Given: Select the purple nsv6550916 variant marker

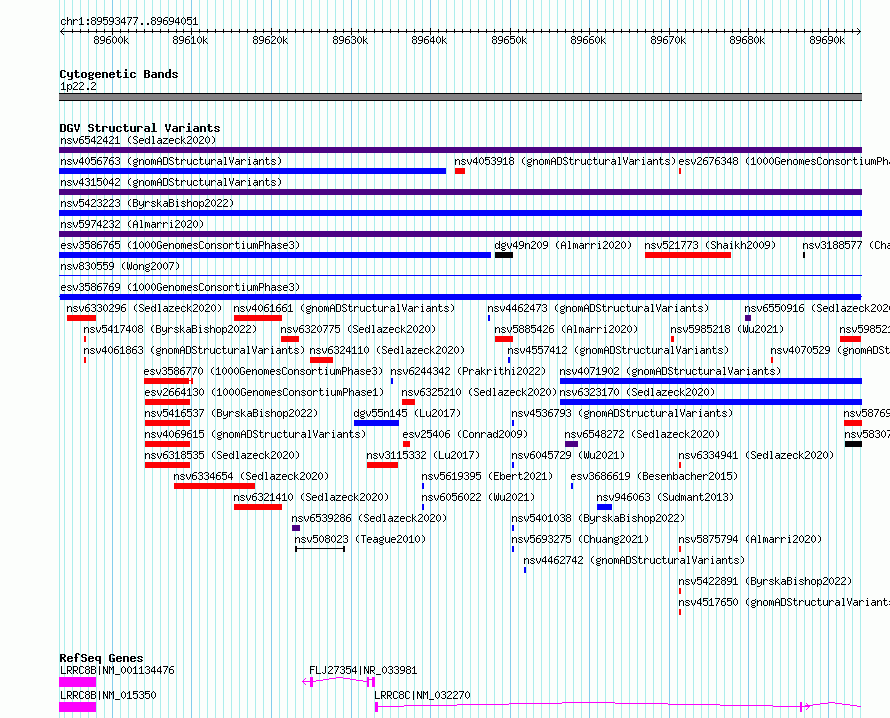Looking at the screenshot, I should 748,318.
